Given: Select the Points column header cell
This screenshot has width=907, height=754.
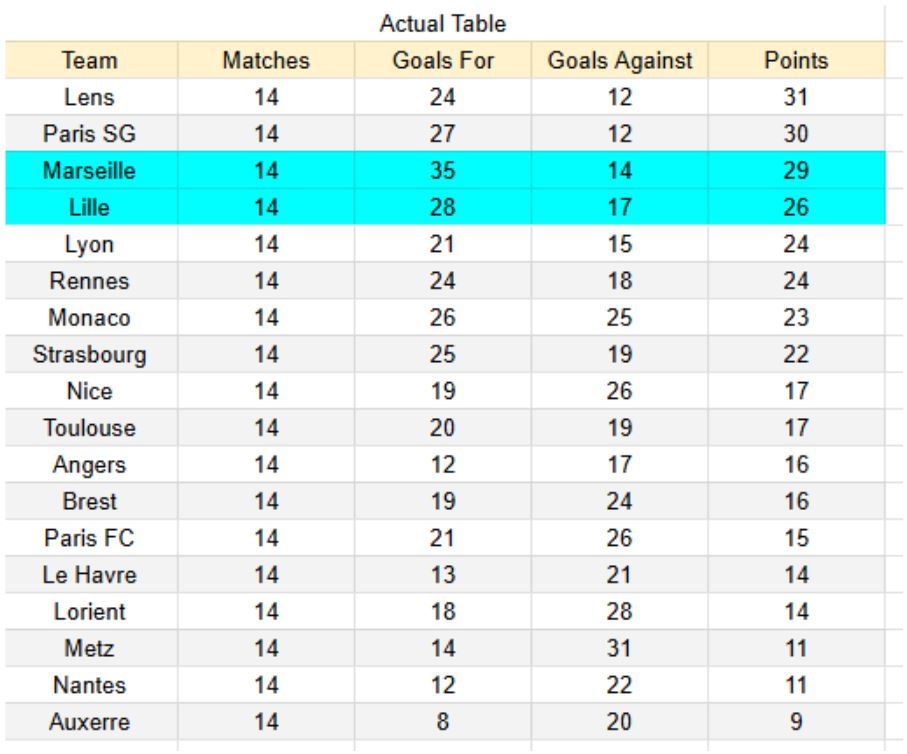Looking at the screenshot, I should (x=795, y=61).
